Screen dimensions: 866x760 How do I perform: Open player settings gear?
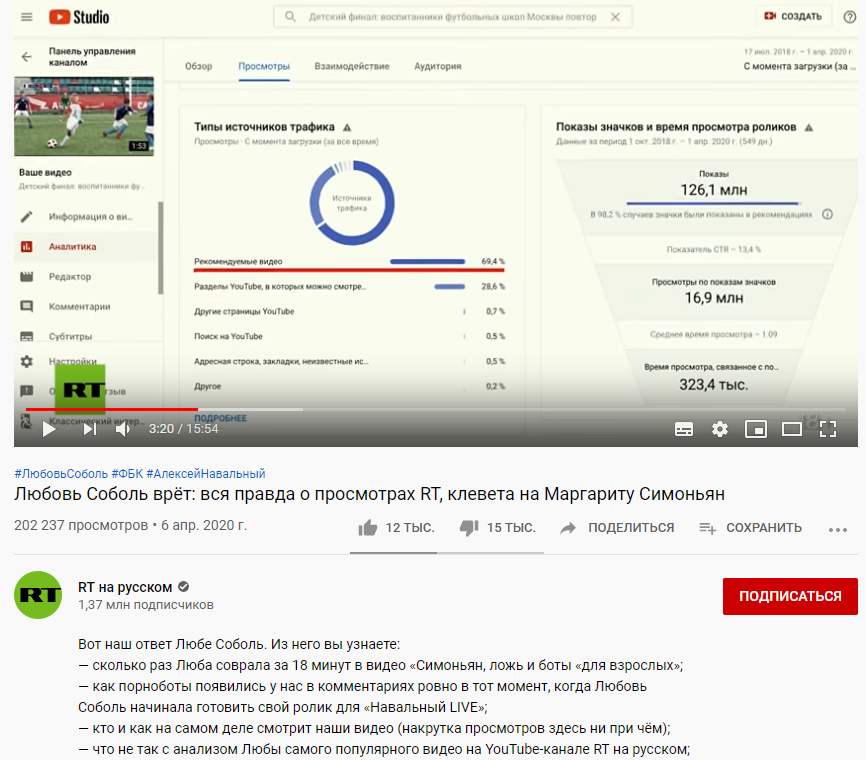tap(720, 429)
